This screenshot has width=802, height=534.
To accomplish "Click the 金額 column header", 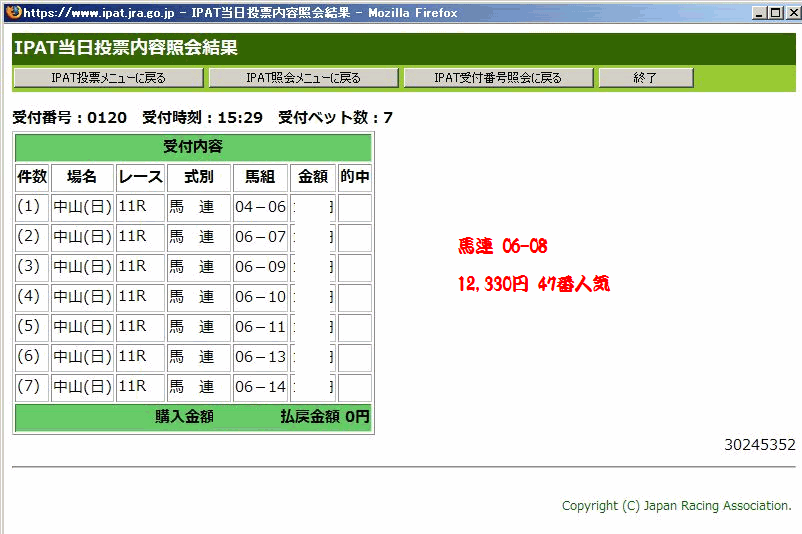I will (x=313, y=177).
